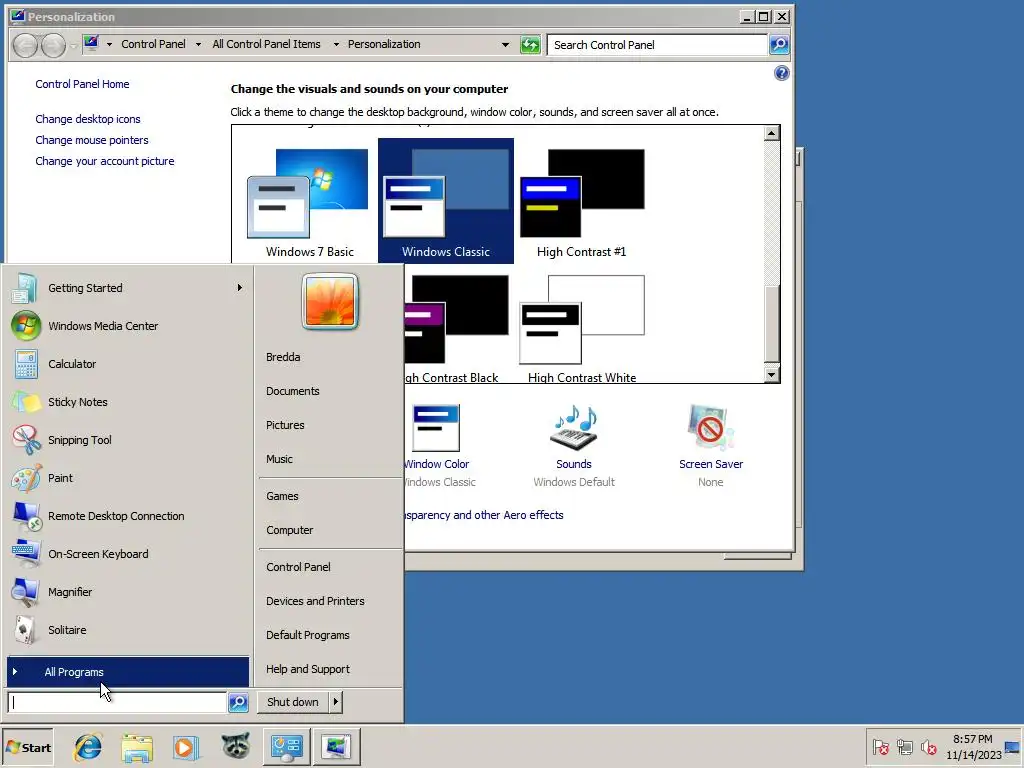The height and width of the screenshot is (768, 1024).
Task: Click the Show desktop icon in tray
Action: [x=1013, y=747]
